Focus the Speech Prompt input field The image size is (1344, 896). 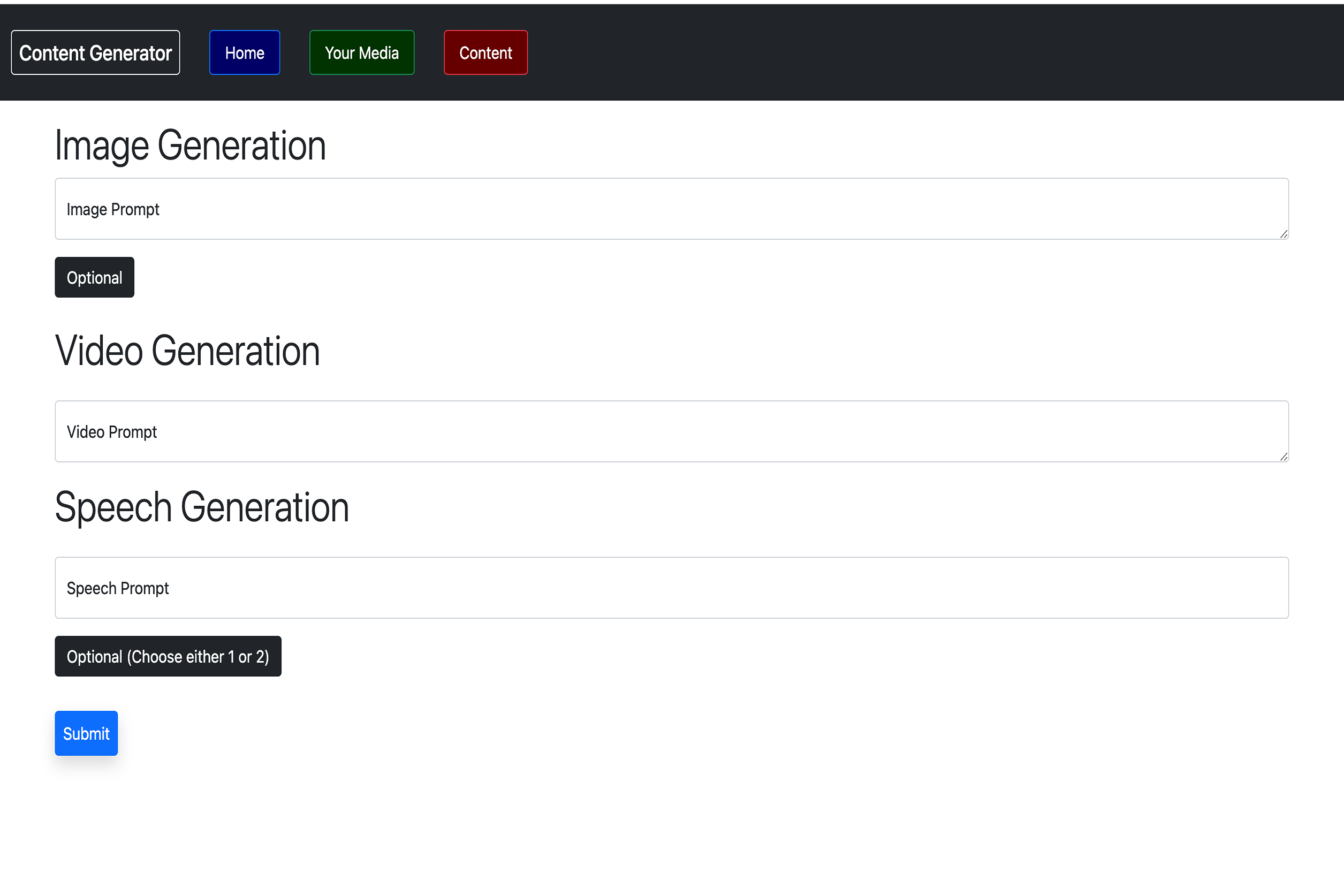671,587
